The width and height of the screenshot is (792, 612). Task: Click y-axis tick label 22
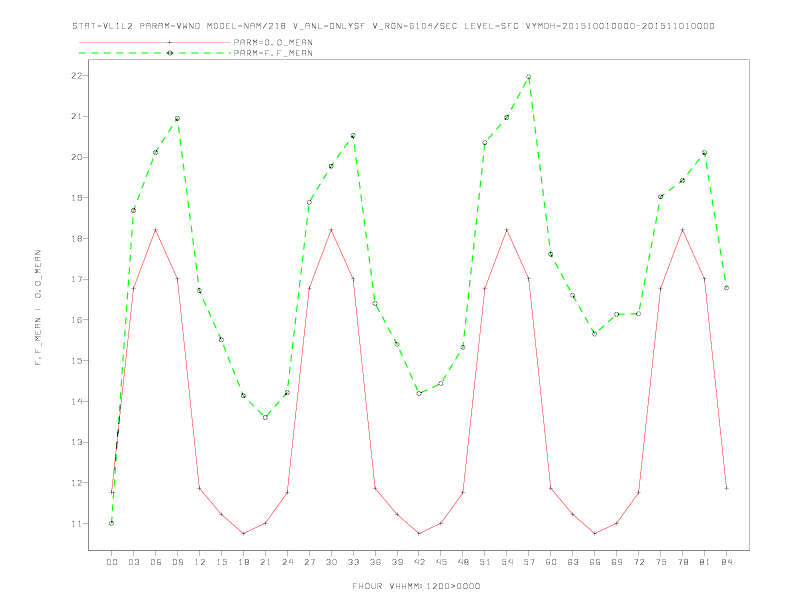pyautogui.click(x=77, y=76)
